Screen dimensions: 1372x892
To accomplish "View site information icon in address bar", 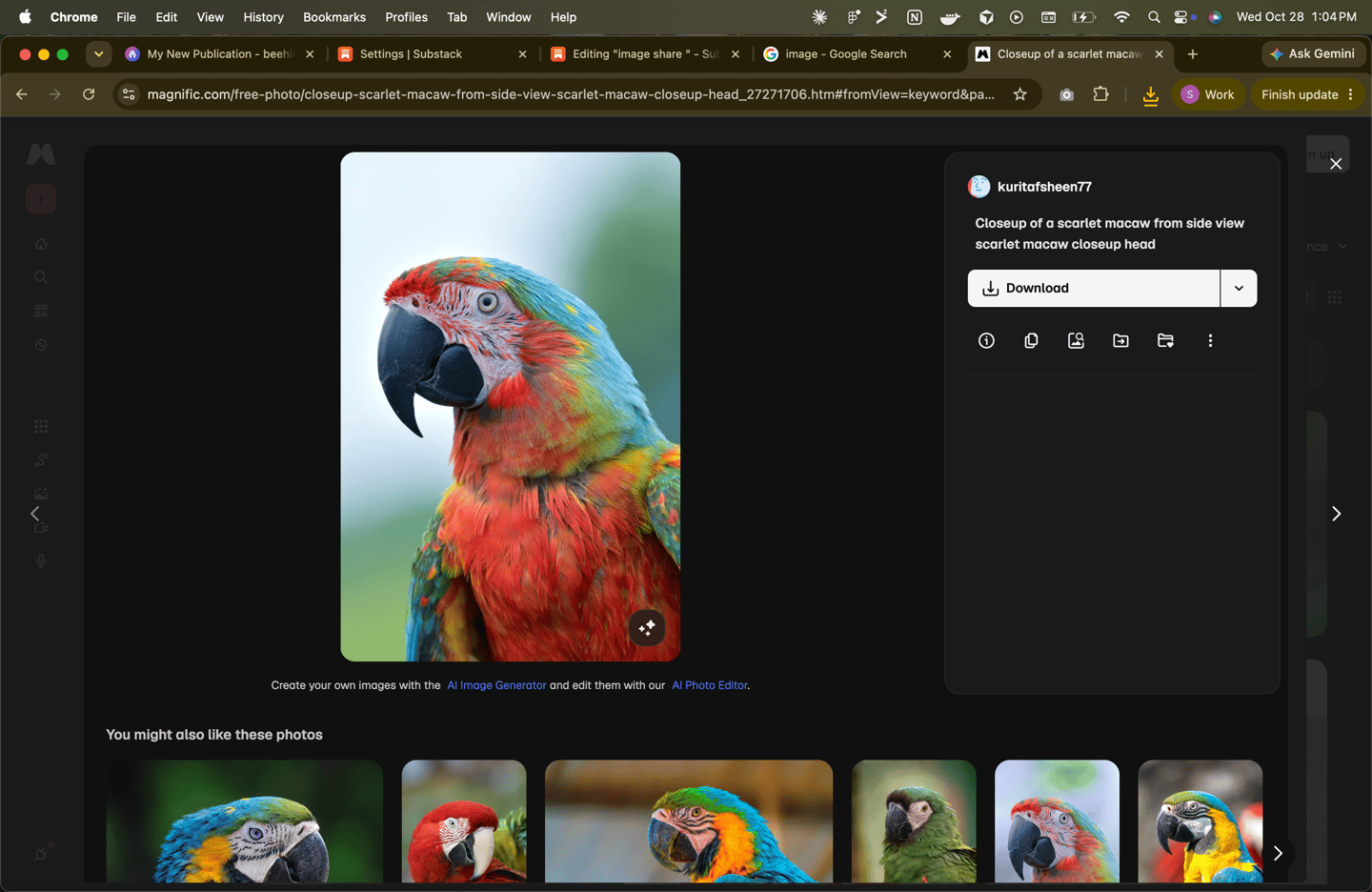I will click(129, 94).
